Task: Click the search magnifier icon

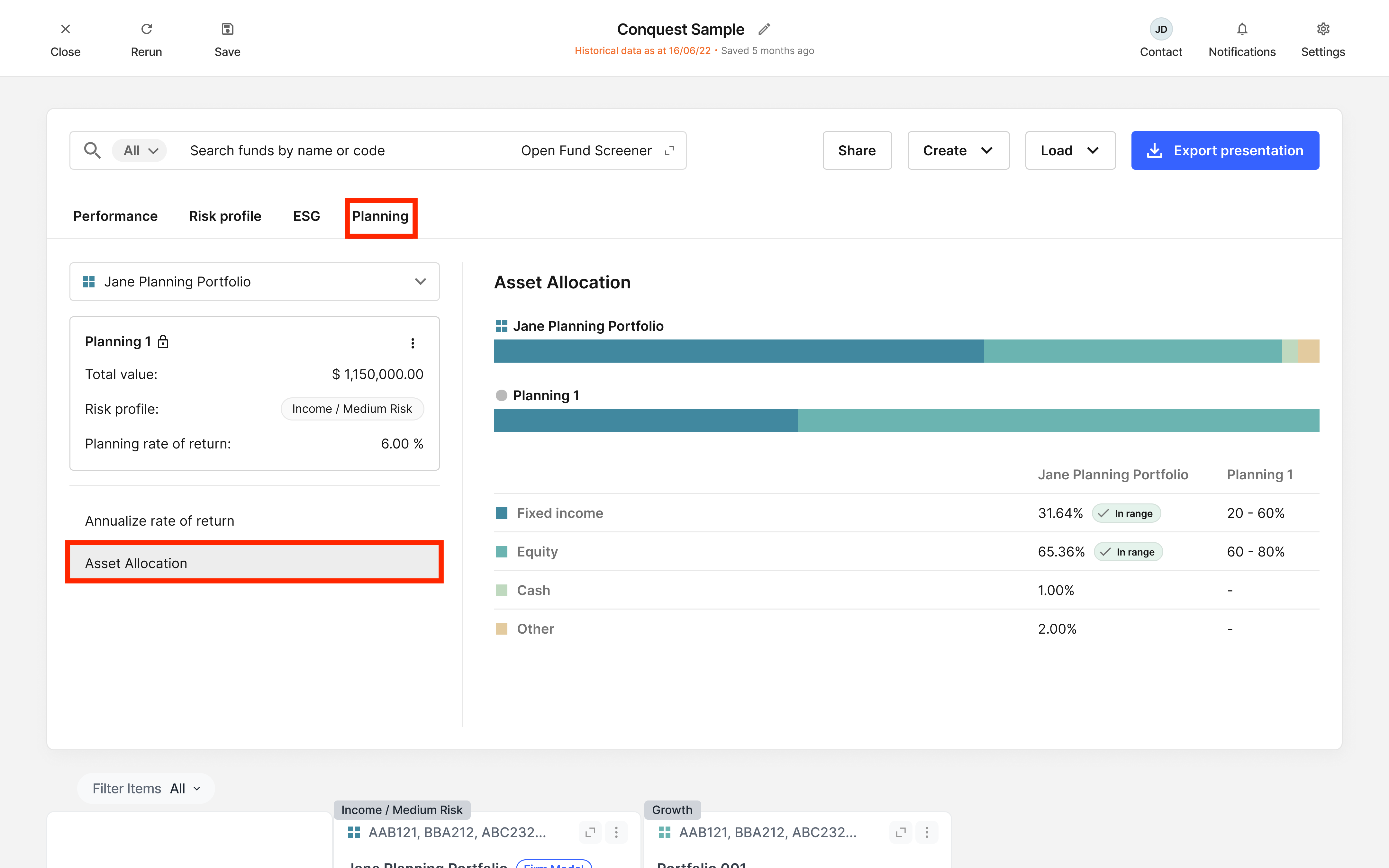Action: (92, 150)
